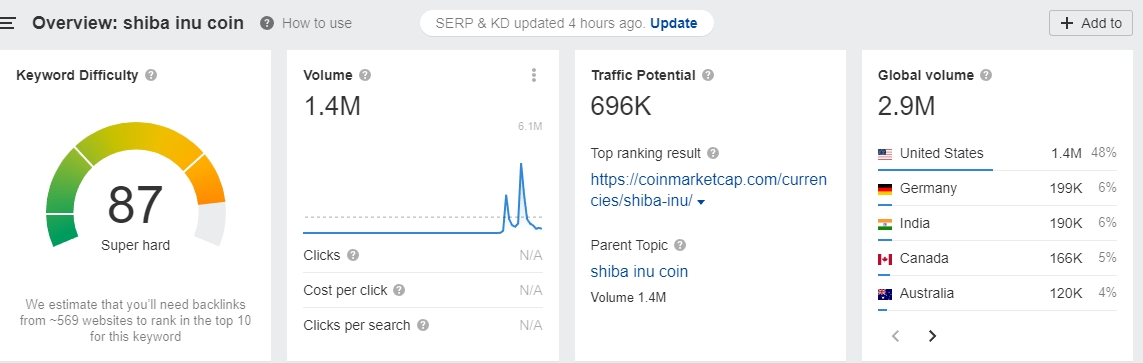
Task: Click the How to use help icon
Action: click(268, 23)
